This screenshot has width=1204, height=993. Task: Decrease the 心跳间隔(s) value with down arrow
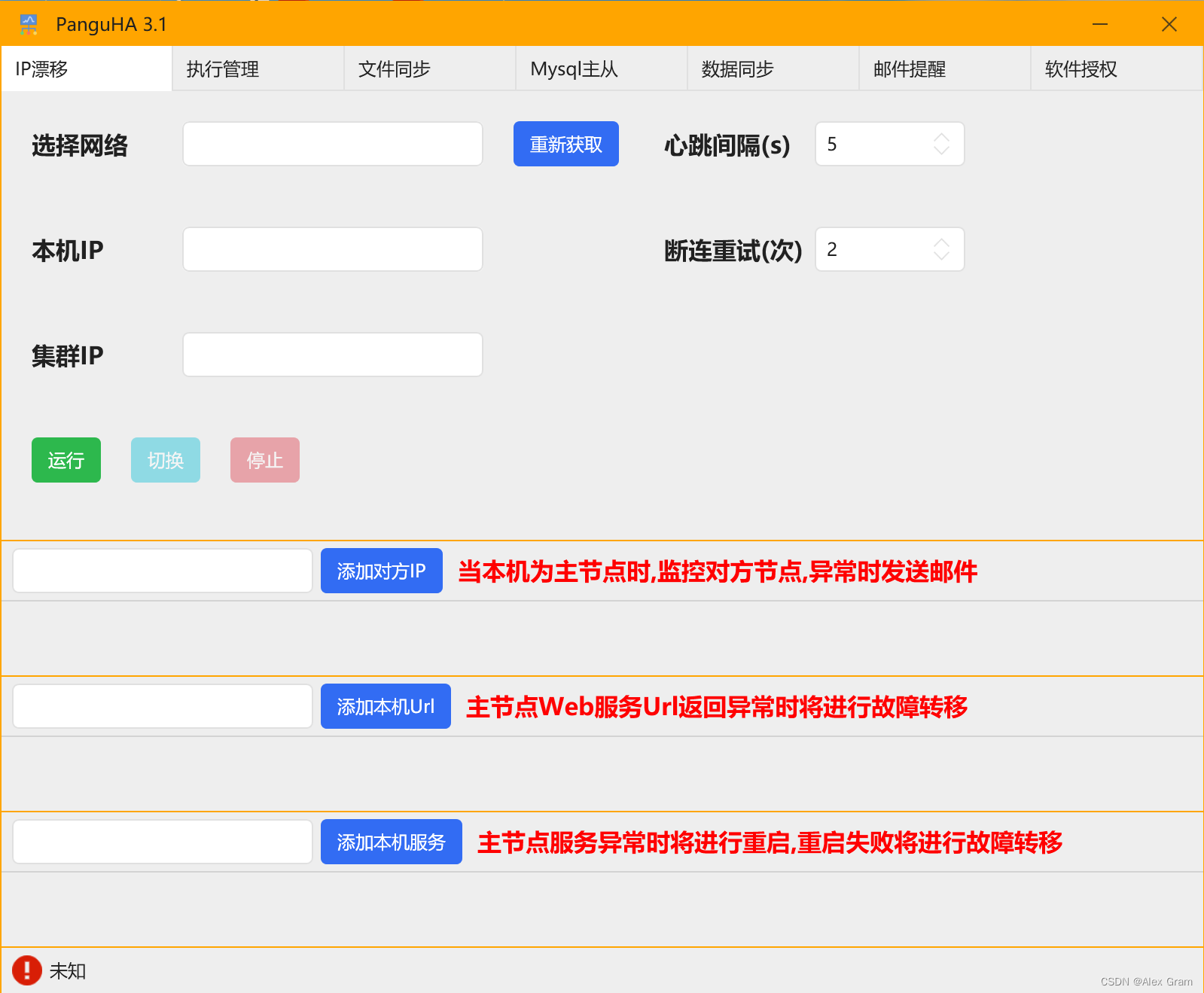pyautogui.click(x=941, y=151)
